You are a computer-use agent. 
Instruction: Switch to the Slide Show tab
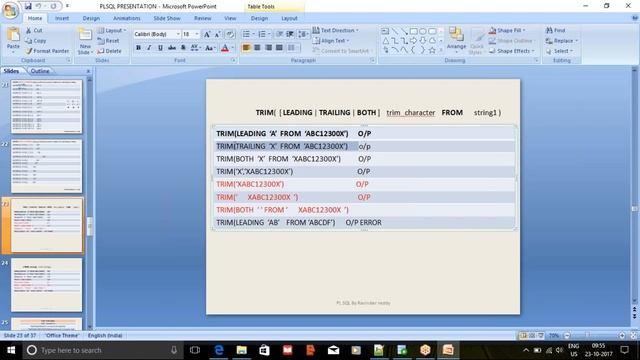pyautogui.click(x=167, y=18)
